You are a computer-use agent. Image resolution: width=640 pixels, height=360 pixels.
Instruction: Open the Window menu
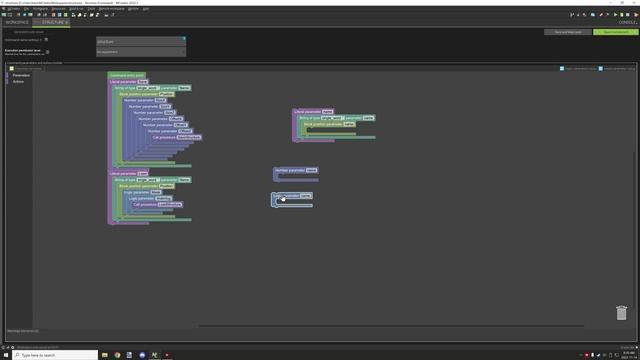133,9
